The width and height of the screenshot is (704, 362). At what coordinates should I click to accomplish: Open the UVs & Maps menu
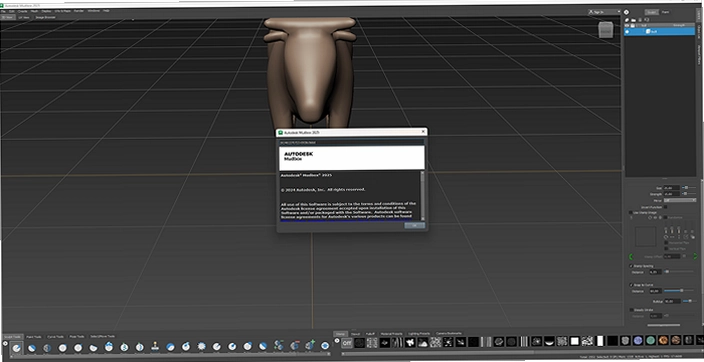click(x=62, y=10)
